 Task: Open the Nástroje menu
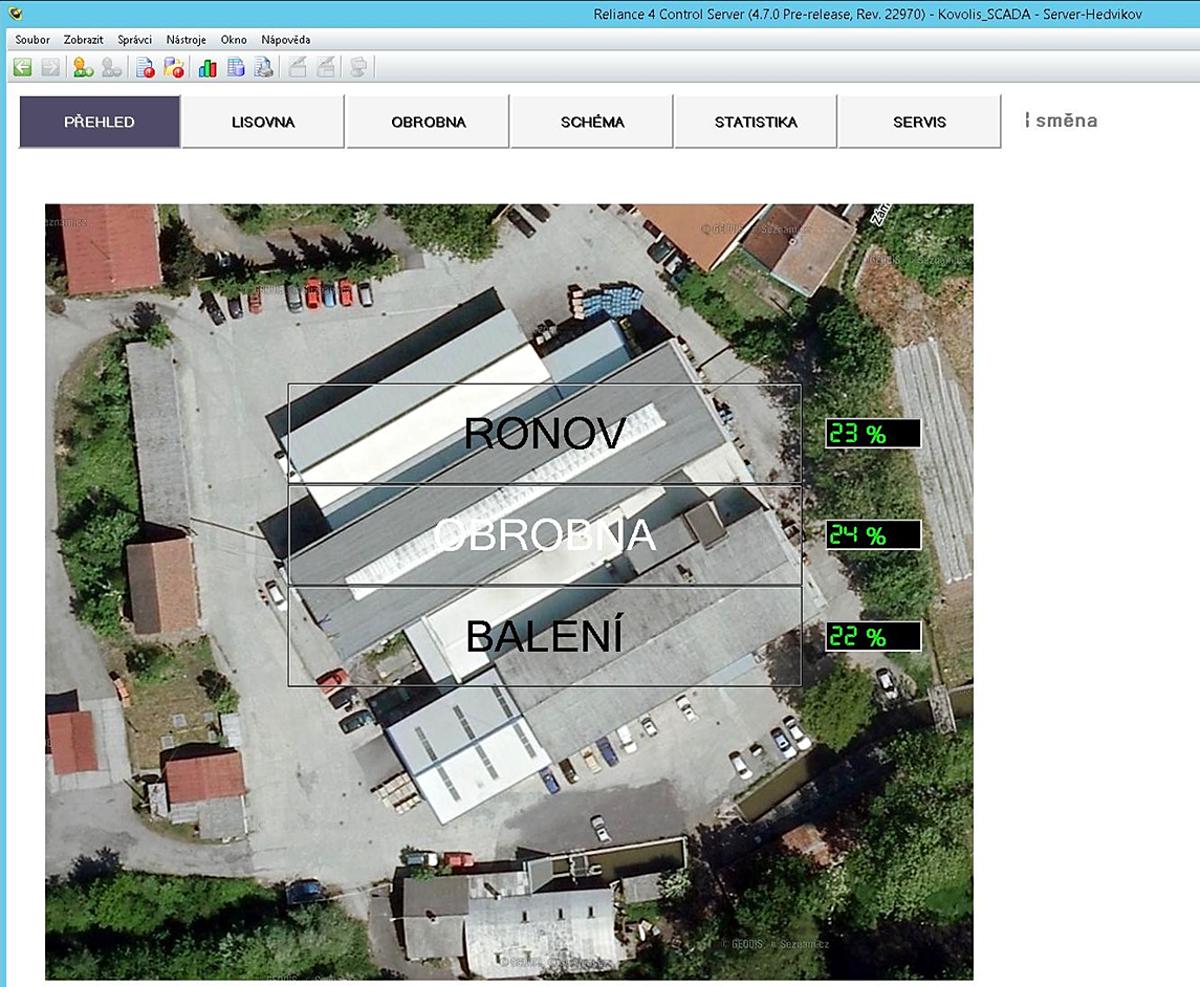click(x=187, y=40)
